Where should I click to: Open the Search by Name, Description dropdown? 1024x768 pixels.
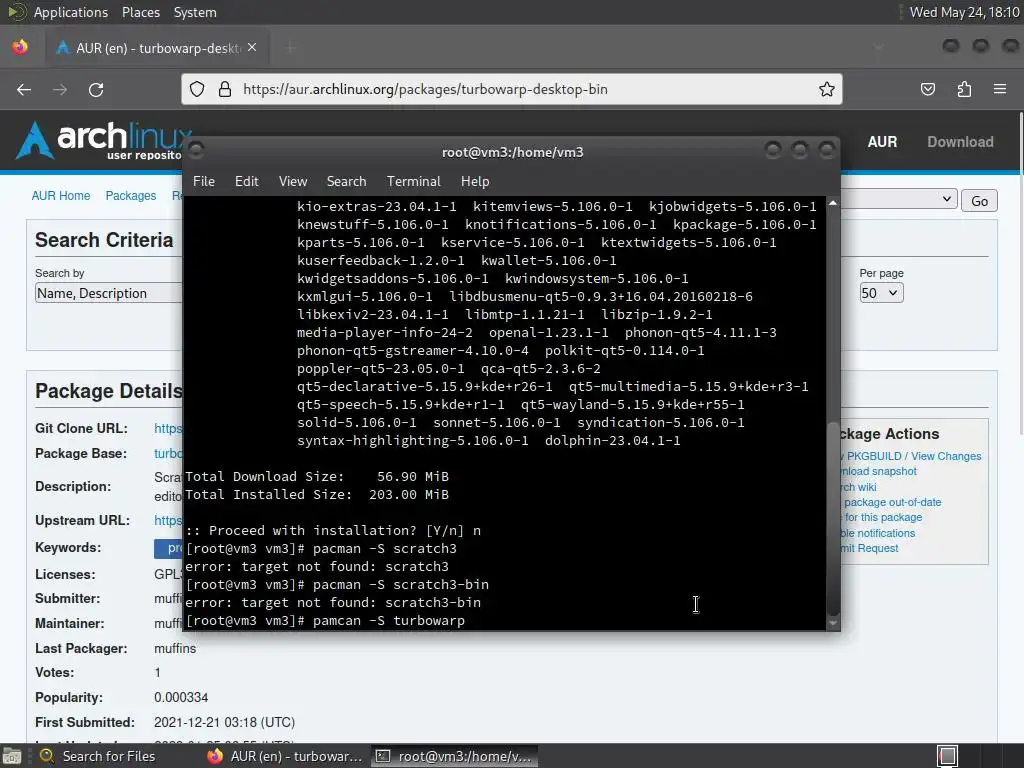pyautogui.click(x=108, y=293)
